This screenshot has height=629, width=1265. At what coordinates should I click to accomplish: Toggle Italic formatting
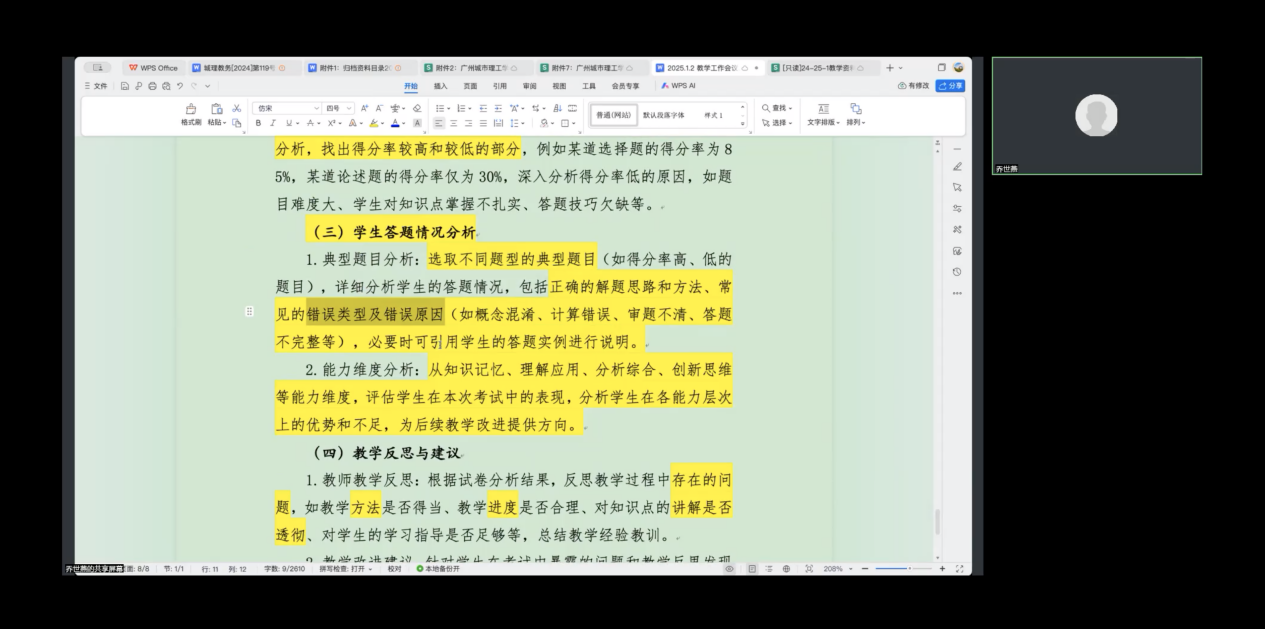point(273,123)
